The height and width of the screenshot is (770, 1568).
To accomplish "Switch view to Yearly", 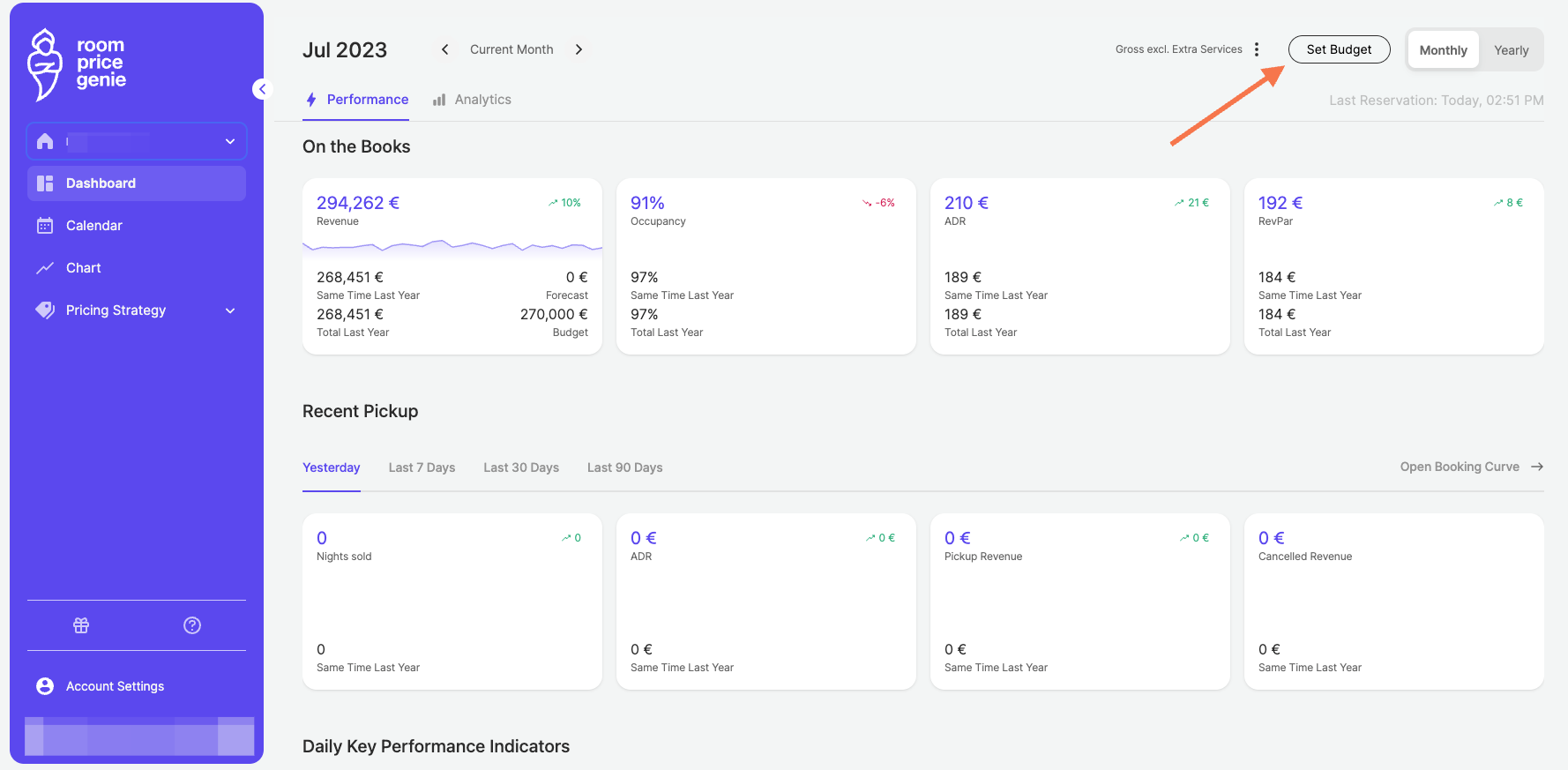I will [x=1511, y=50].
